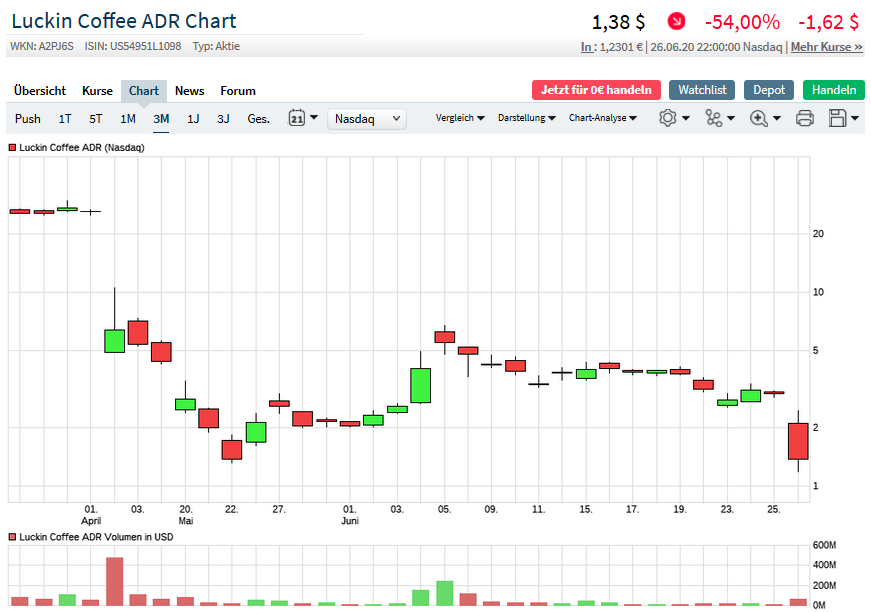This screenshot has height=612, width=871.
Task: Open the Vergleich dropdown
Action: click(460, 118)
